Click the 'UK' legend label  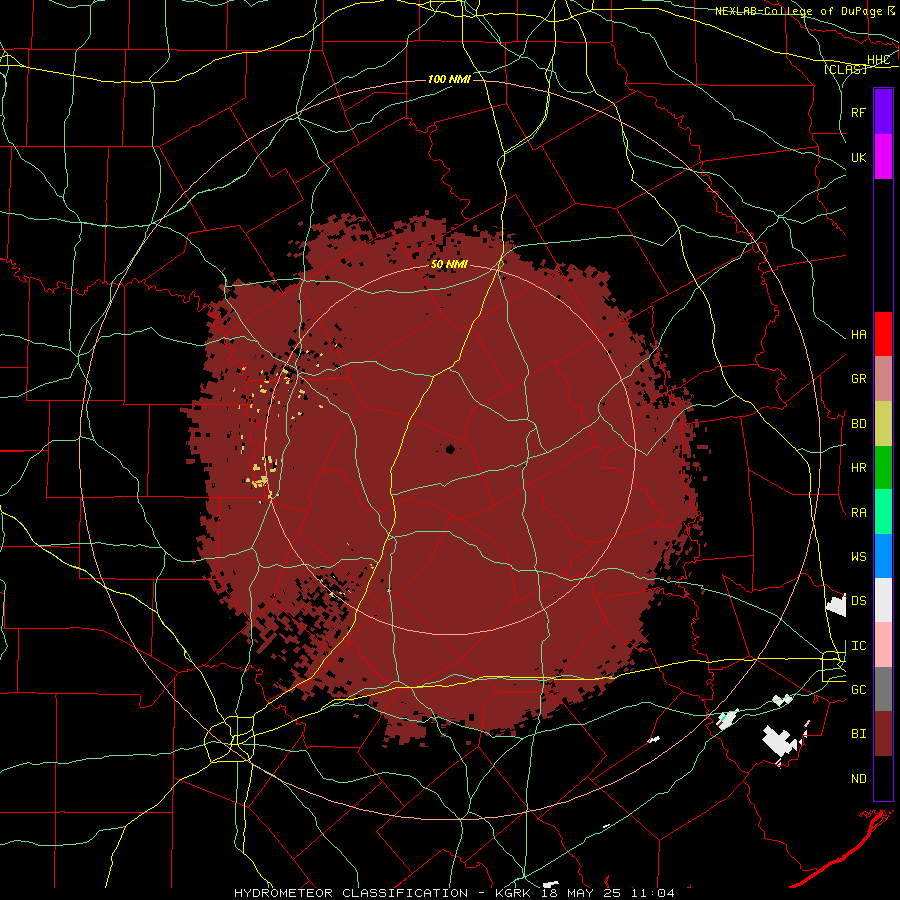[858, 158]
